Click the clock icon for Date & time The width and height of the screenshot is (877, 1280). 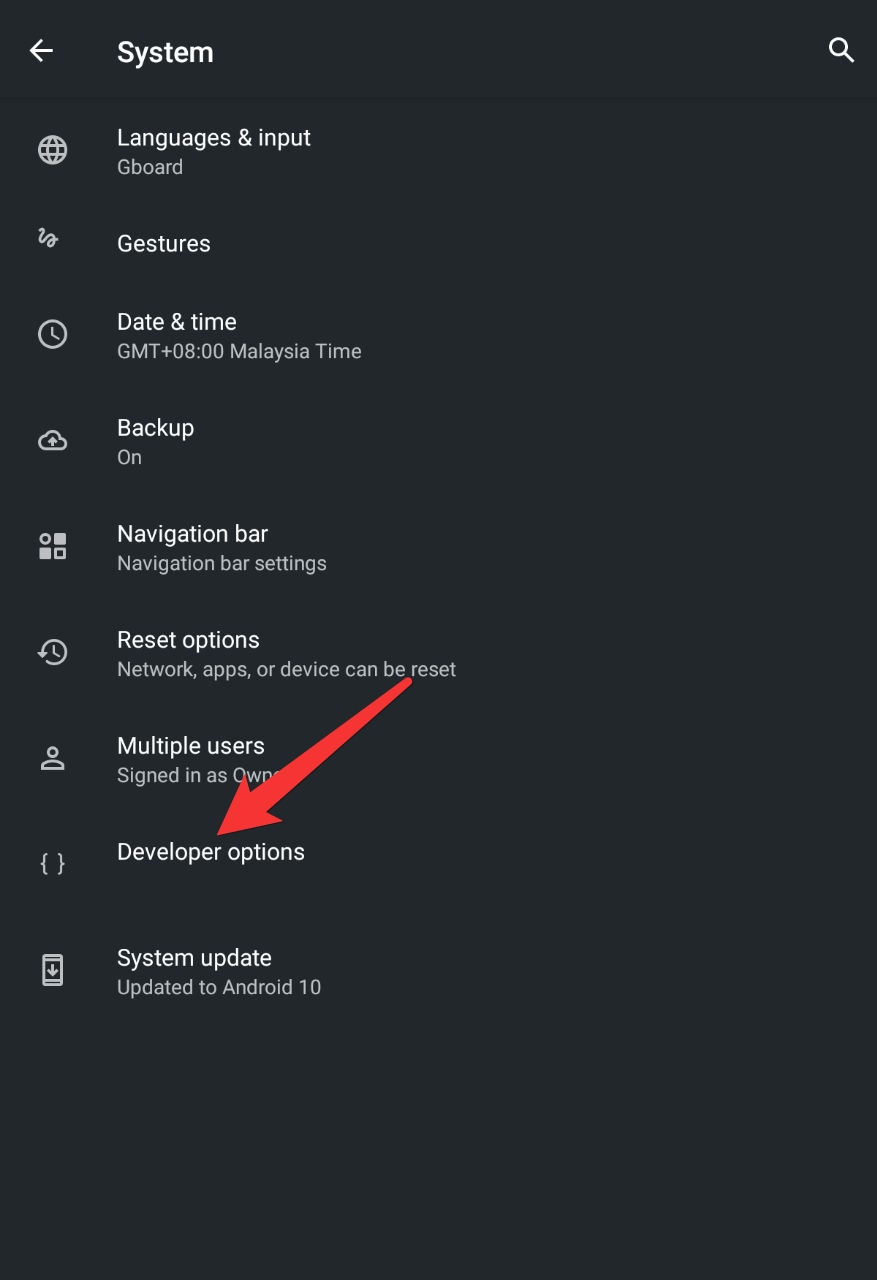point(53,334)
